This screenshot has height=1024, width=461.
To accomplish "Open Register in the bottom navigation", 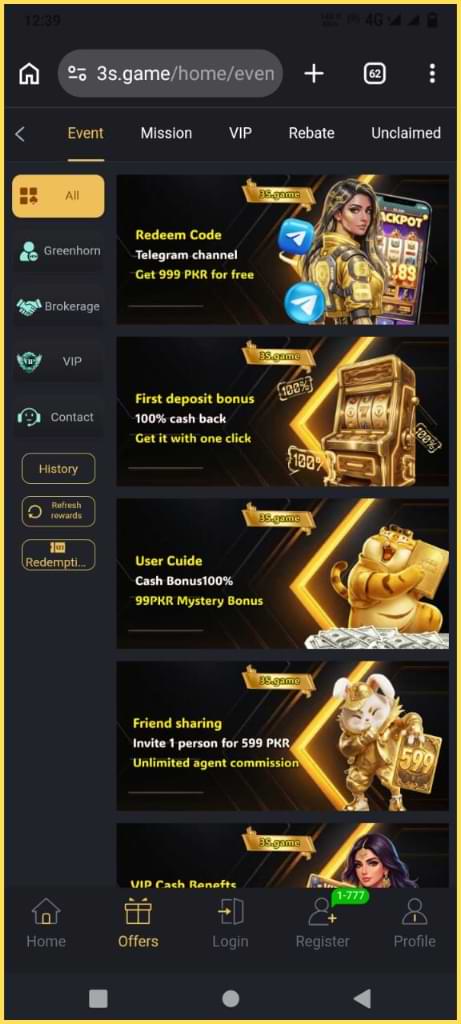I will point(323,922).
